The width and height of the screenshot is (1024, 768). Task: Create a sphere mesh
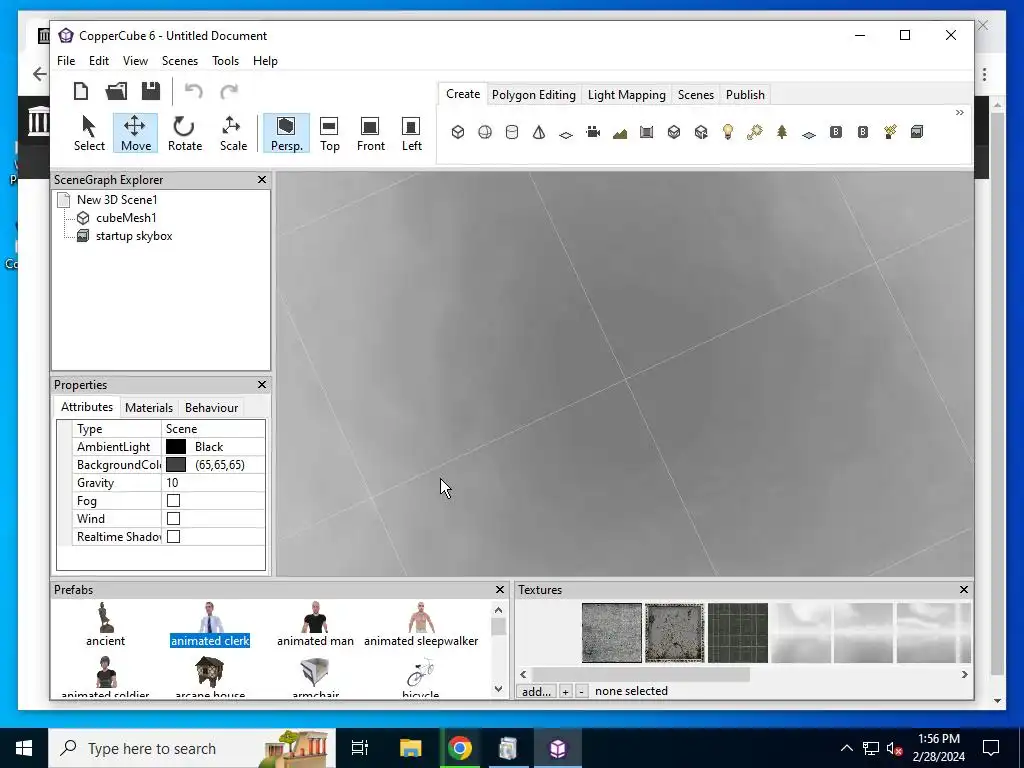485,132
